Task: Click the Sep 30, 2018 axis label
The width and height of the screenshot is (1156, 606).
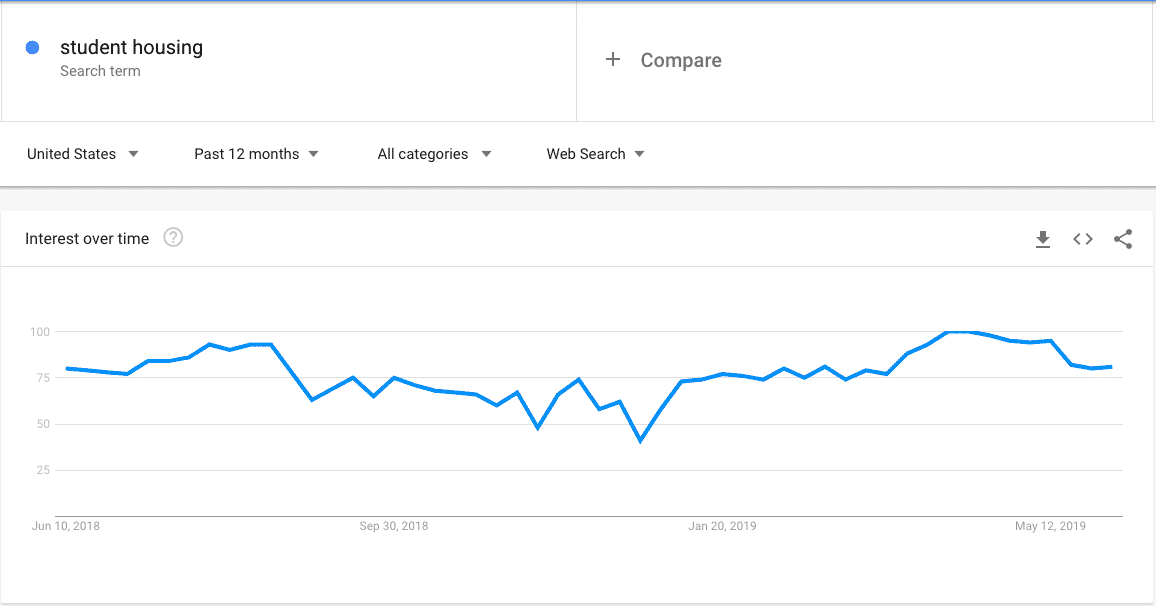Action: point(394,526)
